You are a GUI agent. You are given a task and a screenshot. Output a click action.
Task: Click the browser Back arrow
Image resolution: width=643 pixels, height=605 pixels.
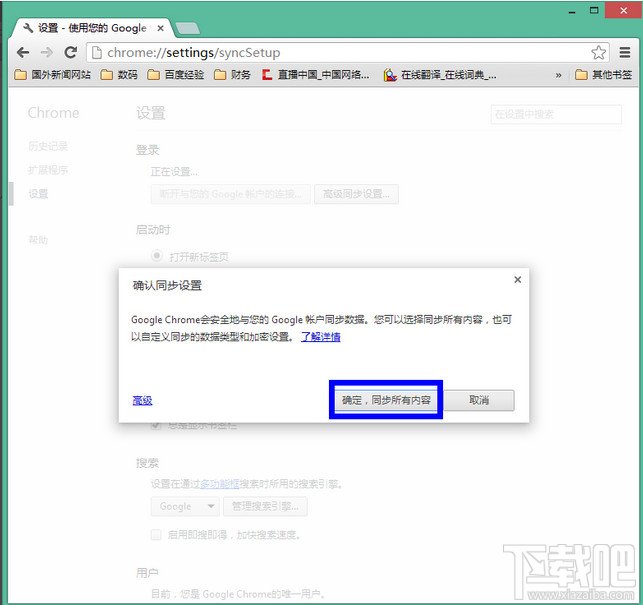pos(23,53)
